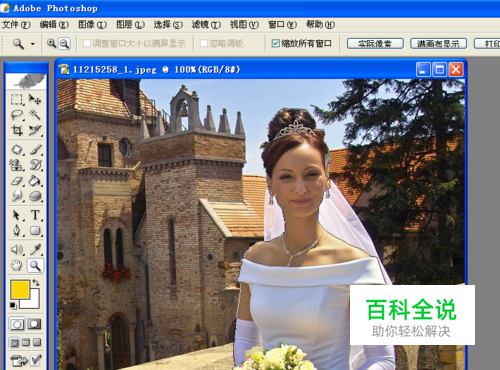Click Jump to ImageReady icon

click(19, 361)
